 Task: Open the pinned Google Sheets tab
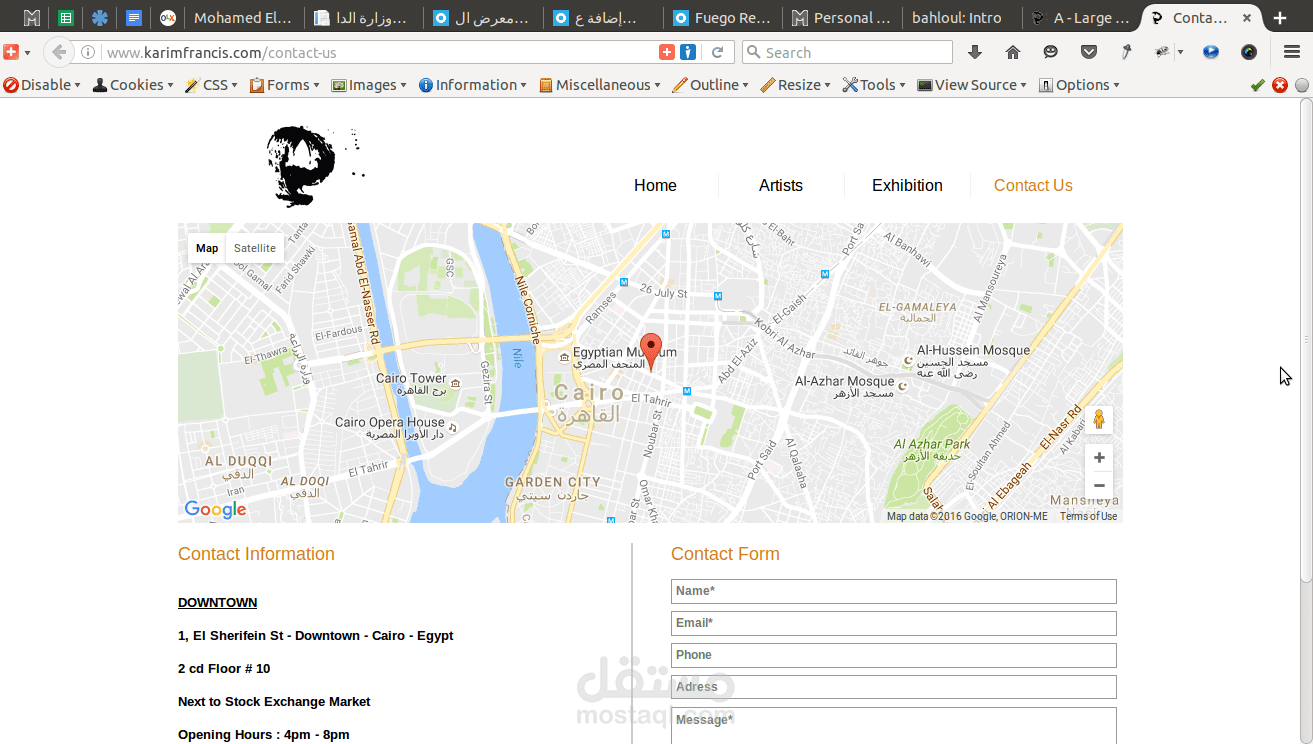coord(65,17)
